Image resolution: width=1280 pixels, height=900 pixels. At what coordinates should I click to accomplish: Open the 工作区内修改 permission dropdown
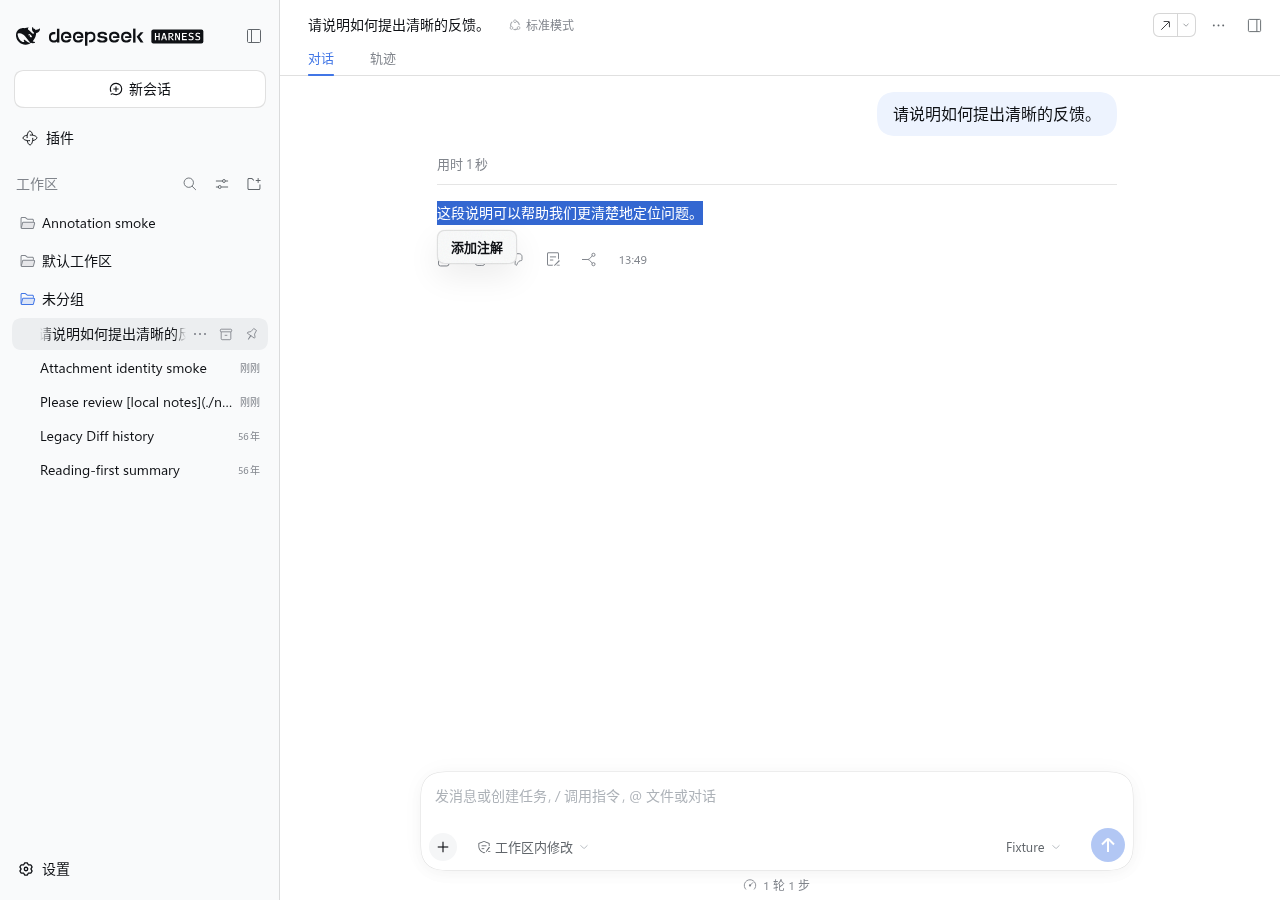(x=533, y=847)
